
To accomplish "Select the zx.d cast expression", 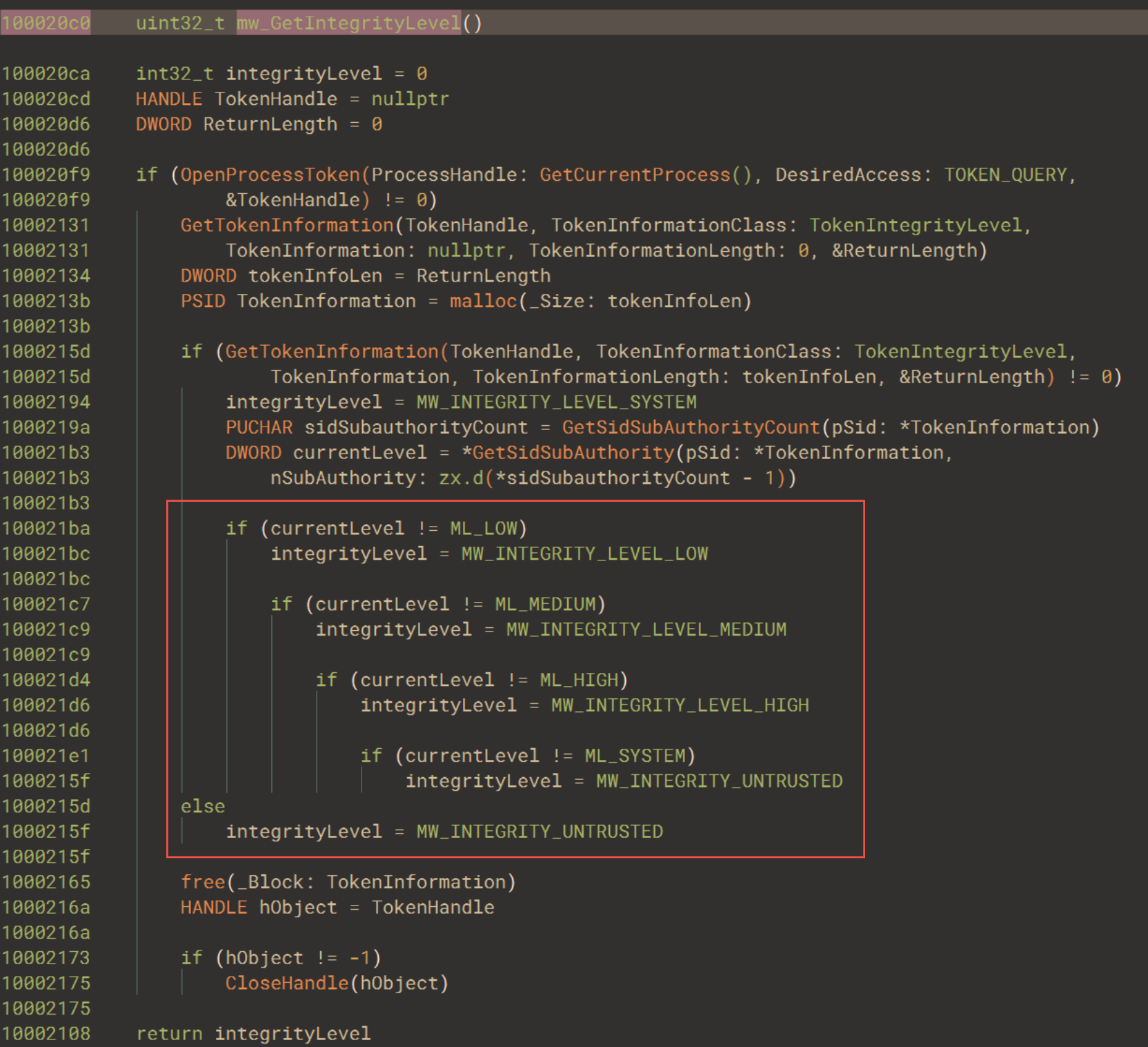I will coord(461,478).
